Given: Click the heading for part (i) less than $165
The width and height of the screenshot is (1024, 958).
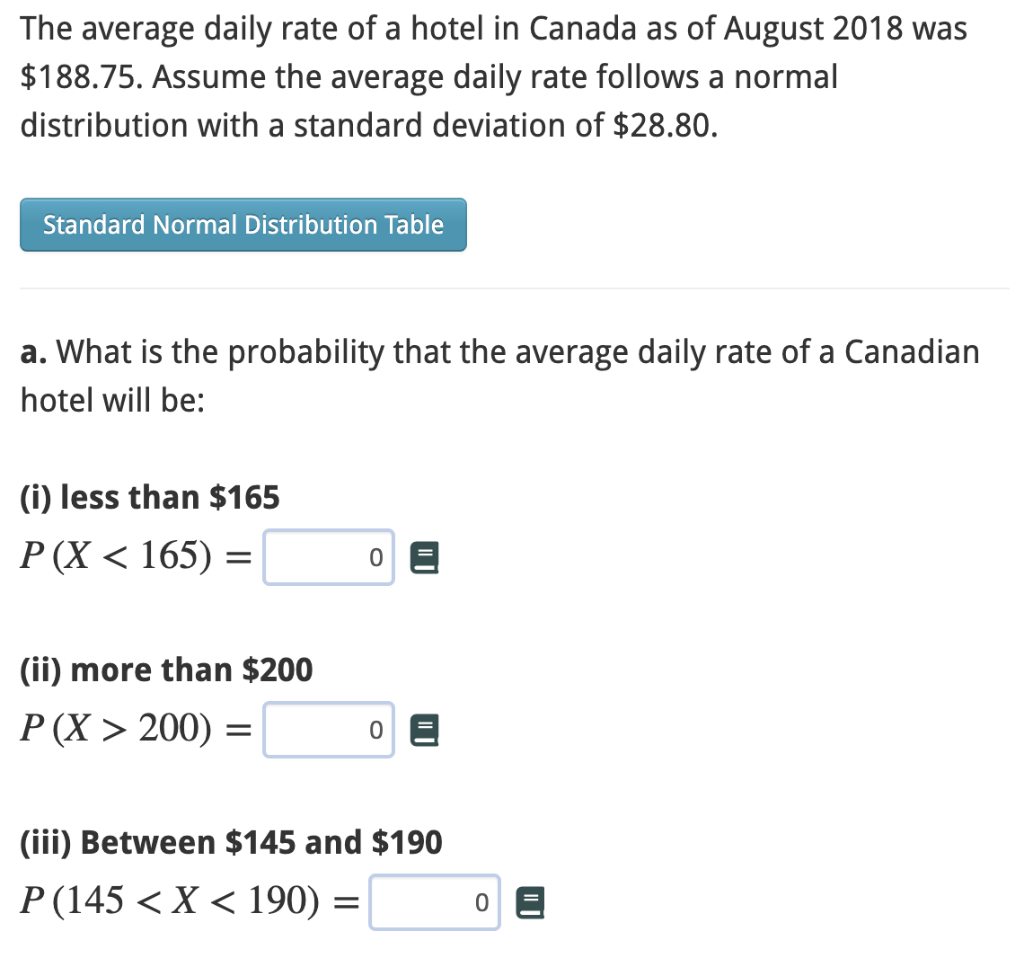Looking at the screenshot, I should [x=149, y=496].
